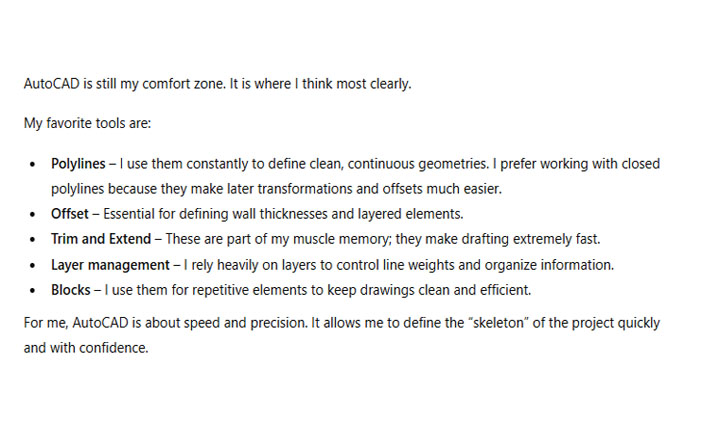This screenshot has height=444, width=720.
Task: Click the bold "Offset" heading word
Action: pos(70,213)
